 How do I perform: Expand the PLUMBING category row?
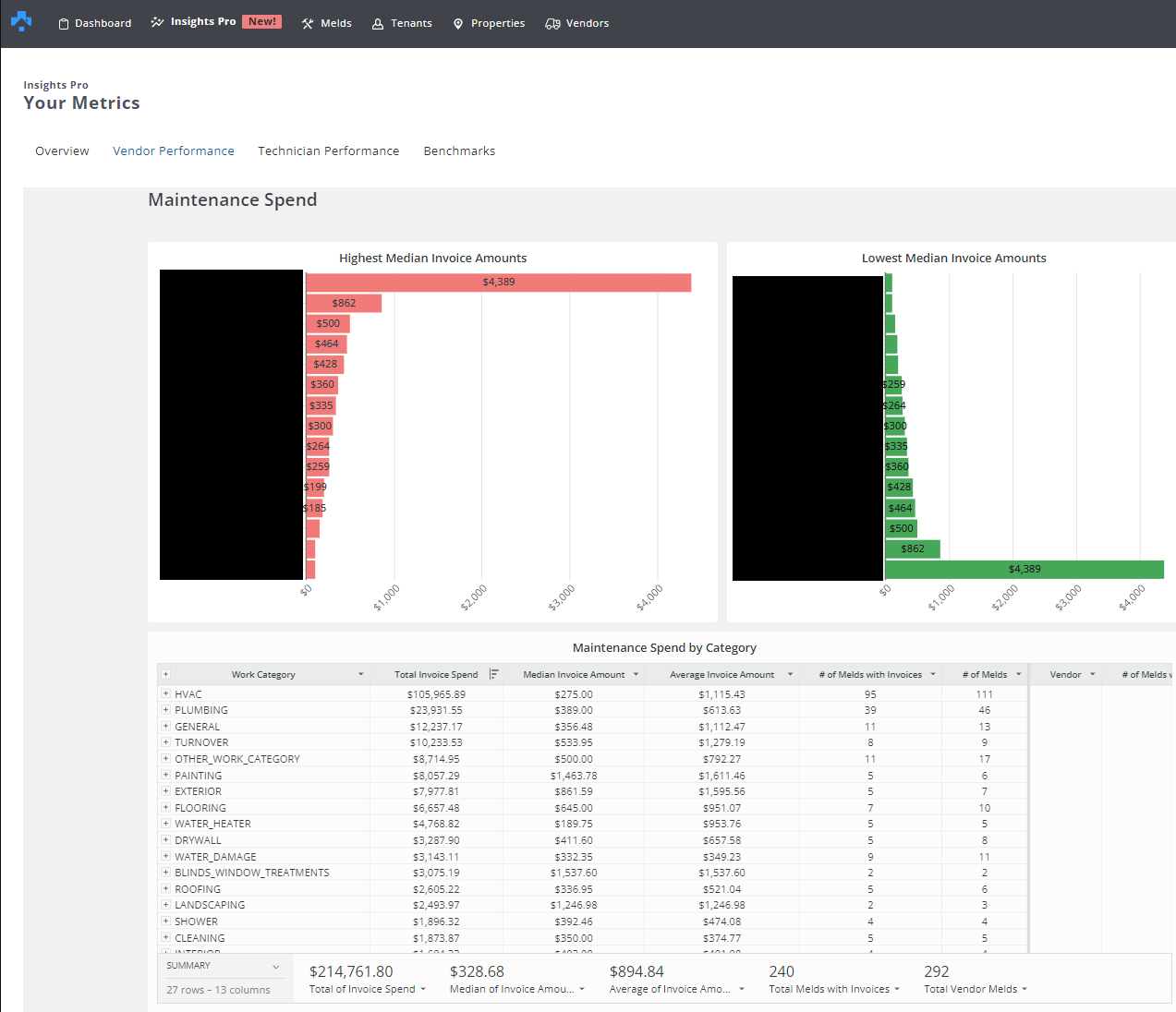tap(166, 710)
